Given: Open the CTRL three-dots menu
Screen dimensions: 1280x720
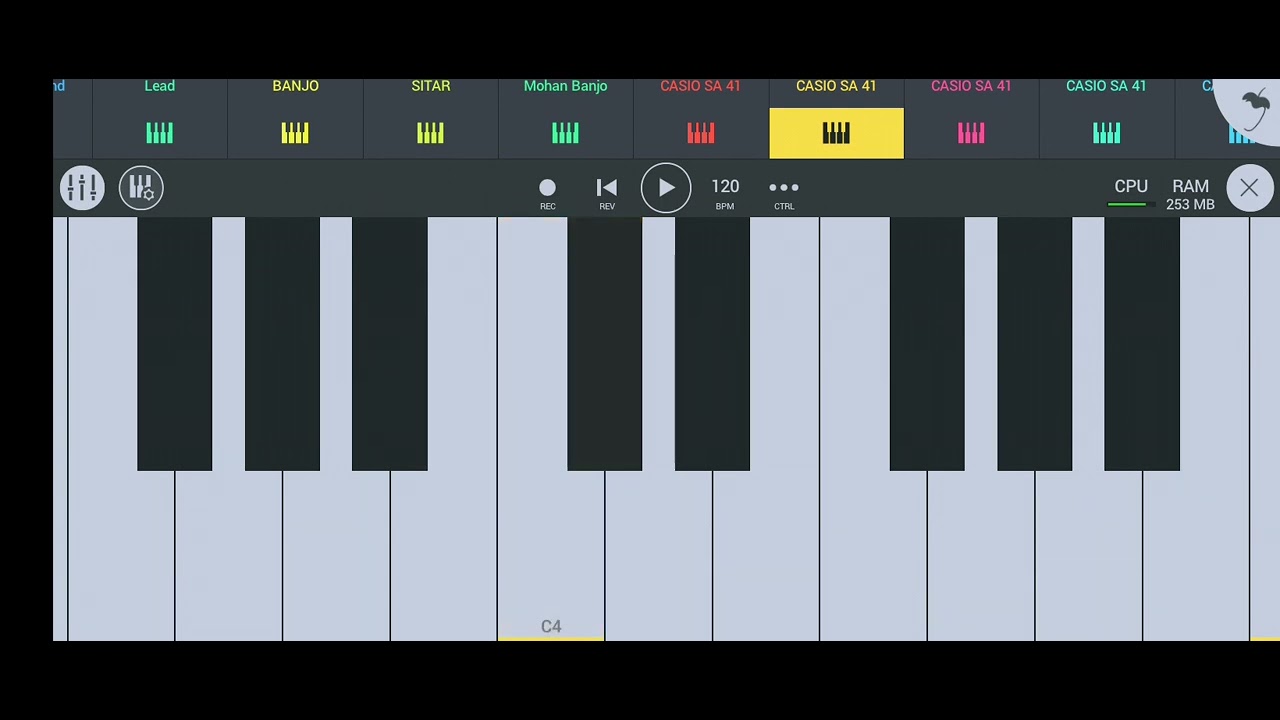Looking at the screenshot, I should point(784,193).
